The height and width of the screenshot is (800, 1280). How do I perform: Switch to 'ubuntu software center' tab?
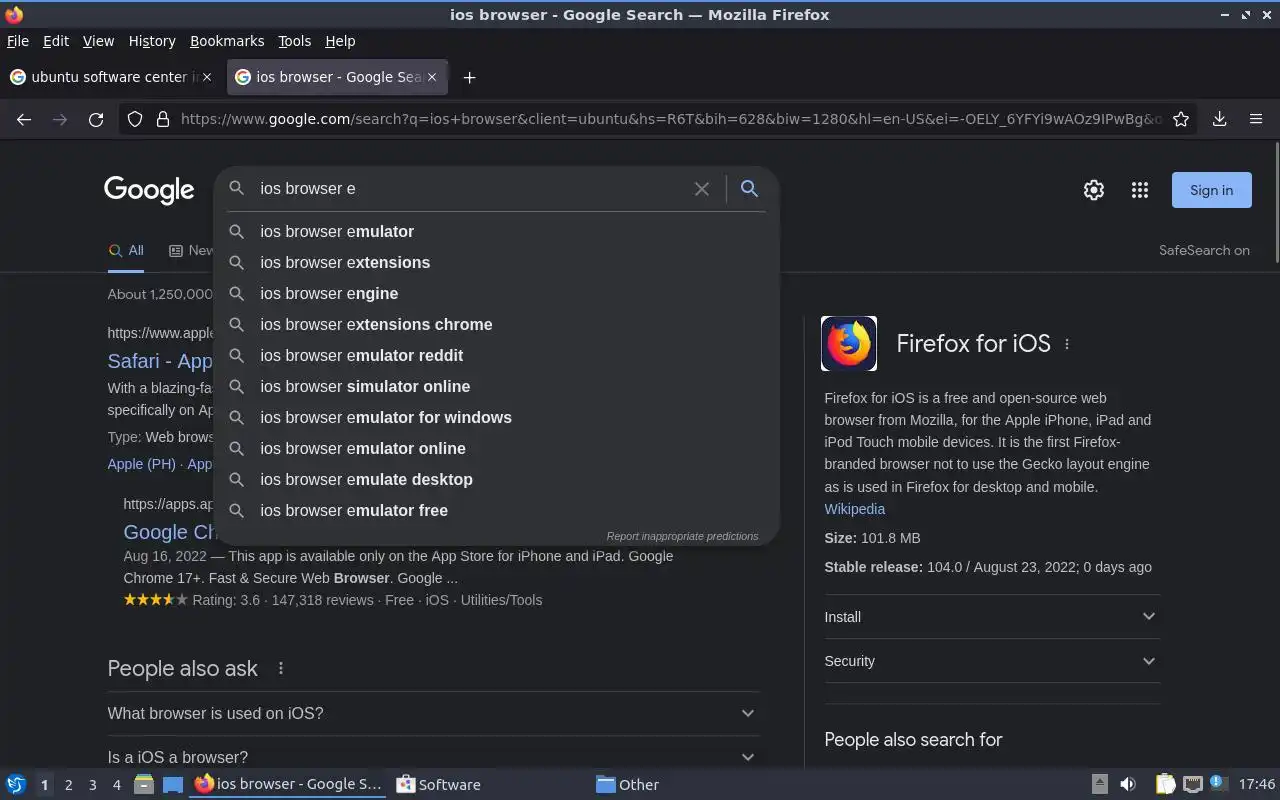pos(113,77)
